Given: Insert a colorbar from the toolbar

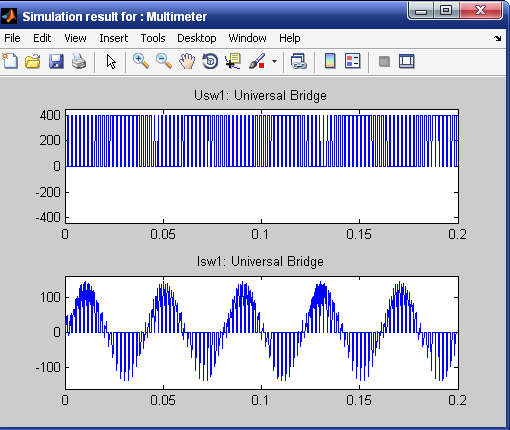Looking at the screenshot, I should tap(330, 61).
